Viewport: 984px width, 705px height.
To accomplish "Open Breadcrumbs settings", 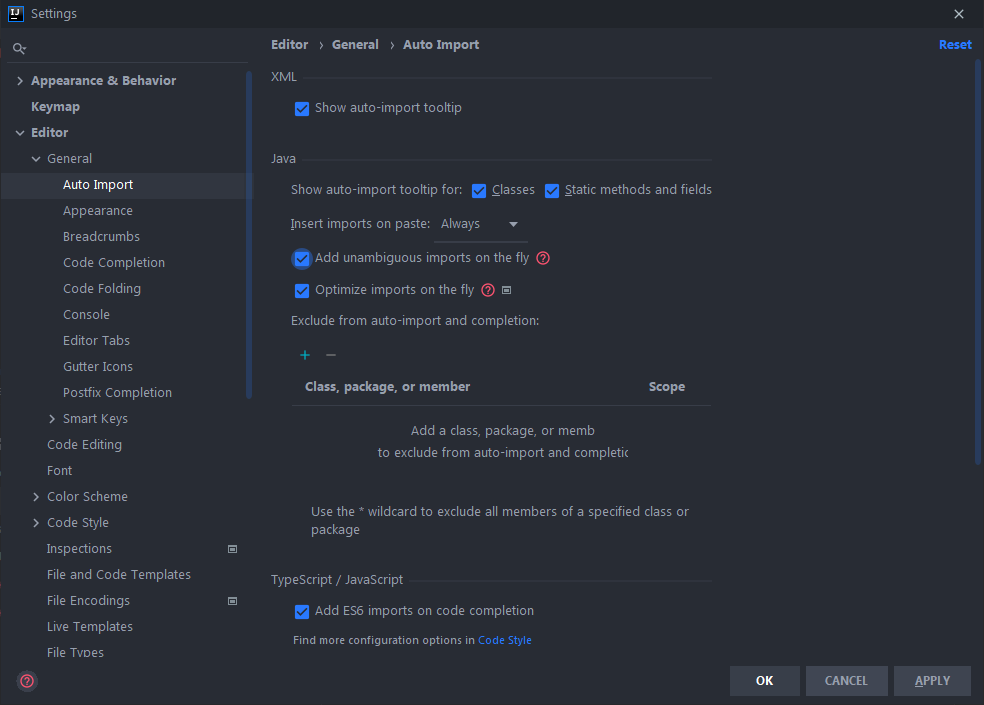I will (101, 237).
